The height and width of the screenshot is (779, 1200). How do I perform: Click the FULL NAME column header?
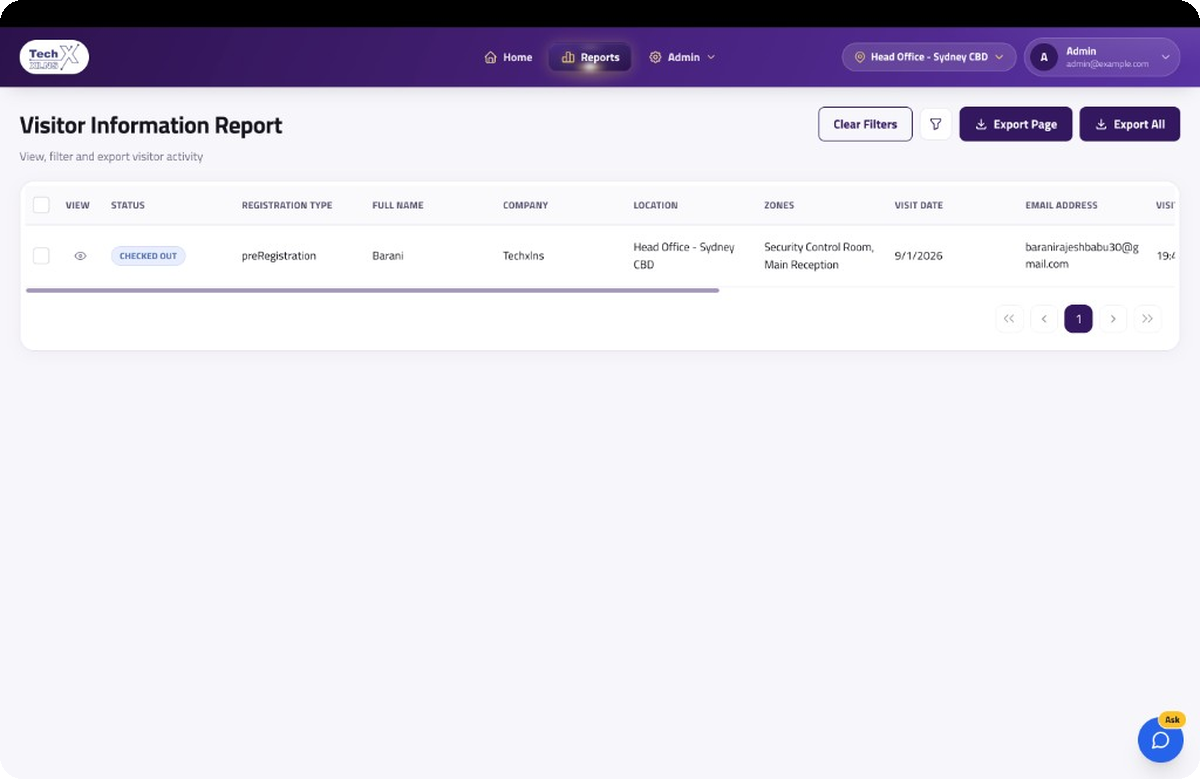point(398,205)
